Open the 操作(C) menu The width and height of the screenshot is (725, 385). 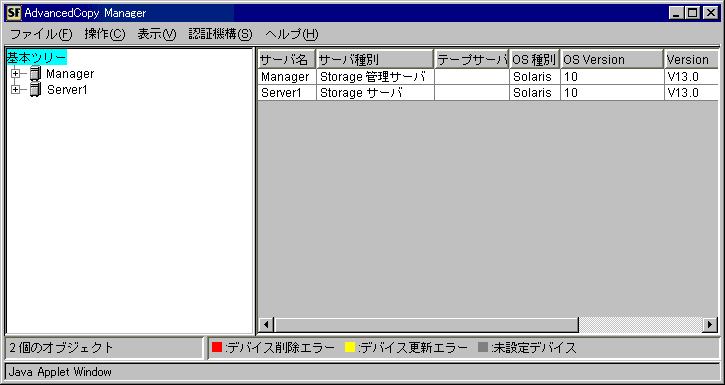tap(105, 34)
